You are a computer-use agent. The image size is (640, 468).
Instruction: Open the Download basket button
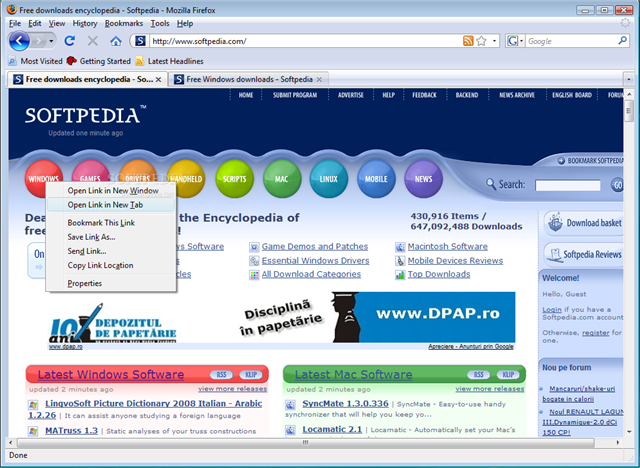(x=584, y=223)
